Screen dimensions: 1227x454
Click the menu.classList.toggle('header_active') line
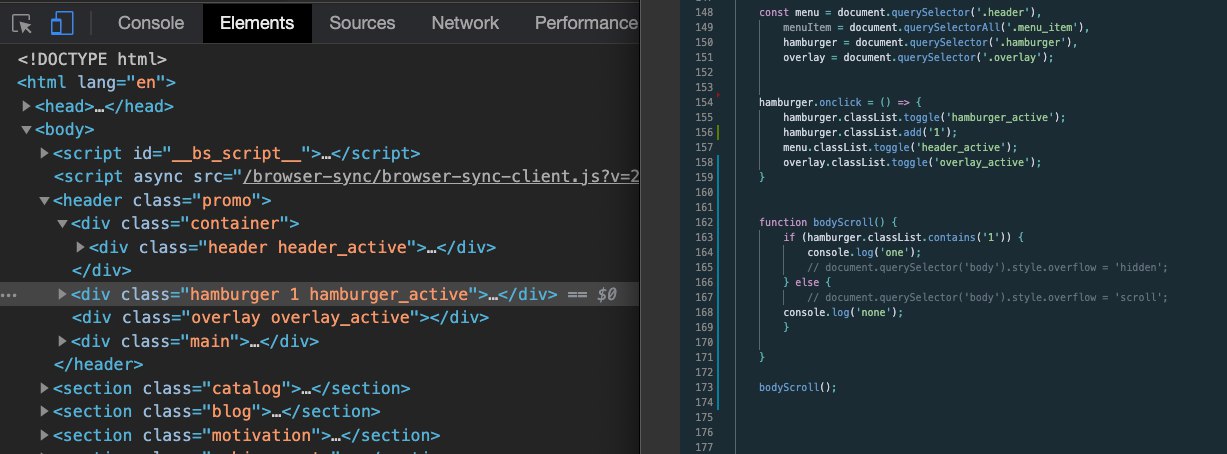901,147
